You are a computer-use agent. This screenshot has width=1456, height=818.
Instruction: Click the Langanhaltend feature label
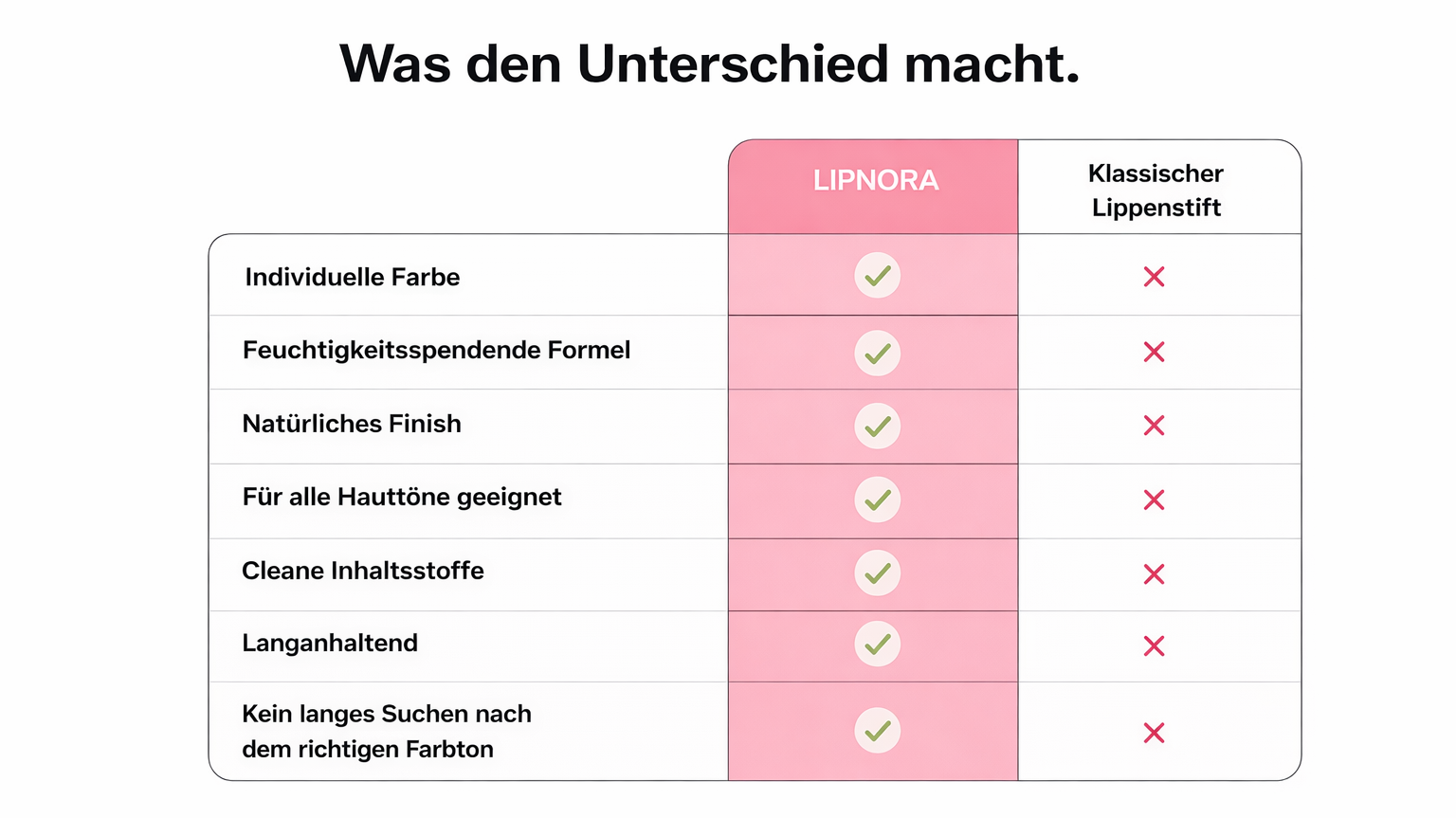[x=330, y=643]
